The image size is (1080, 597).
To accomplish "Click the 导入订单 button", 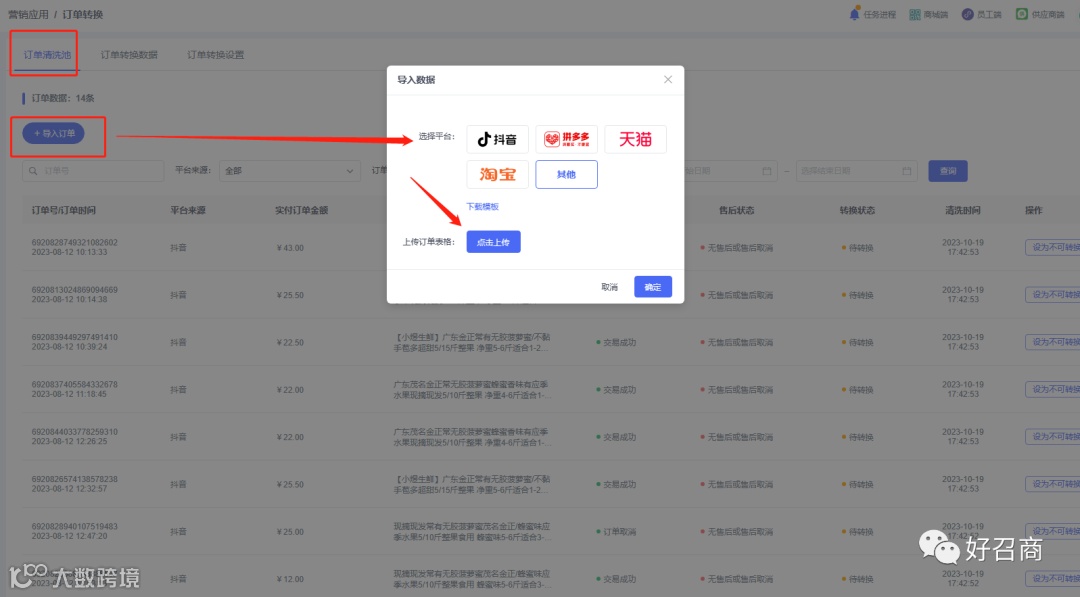I will click(x=54, y=134).
